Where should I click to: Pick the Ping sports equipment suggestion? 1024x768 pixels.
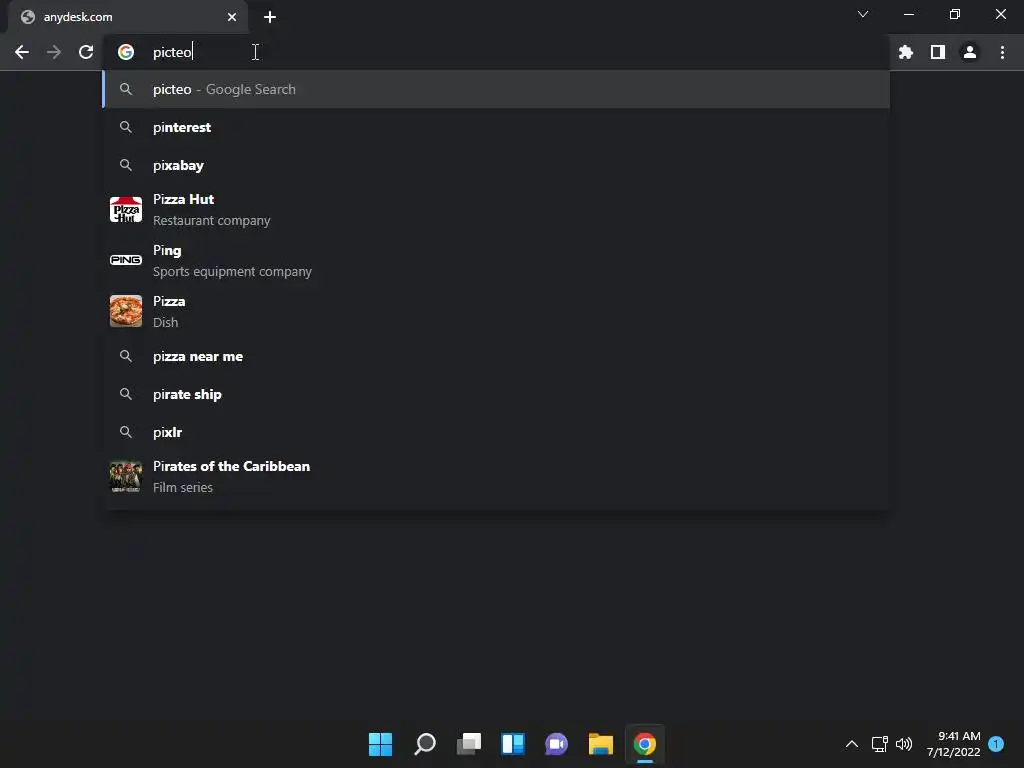pyautogui.click(x=496, y=261)
